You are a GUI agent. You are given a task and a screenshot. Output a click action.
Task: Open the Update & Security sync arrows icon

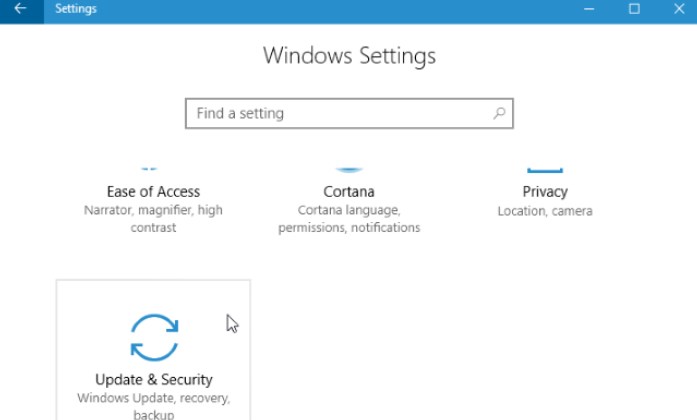(154, 336)
